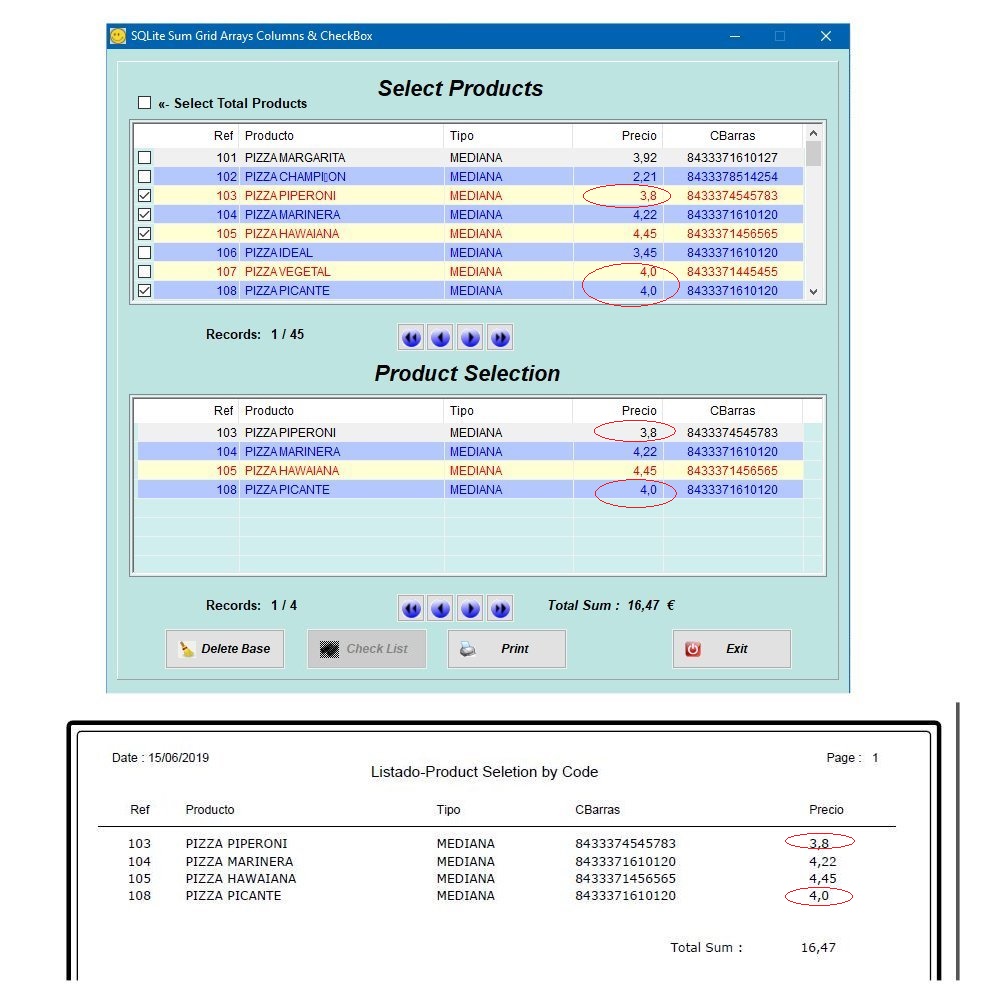Screen dimensions: 985x985
Task: Enable the Select Total Products checkbox
Action: coord(144,103)
